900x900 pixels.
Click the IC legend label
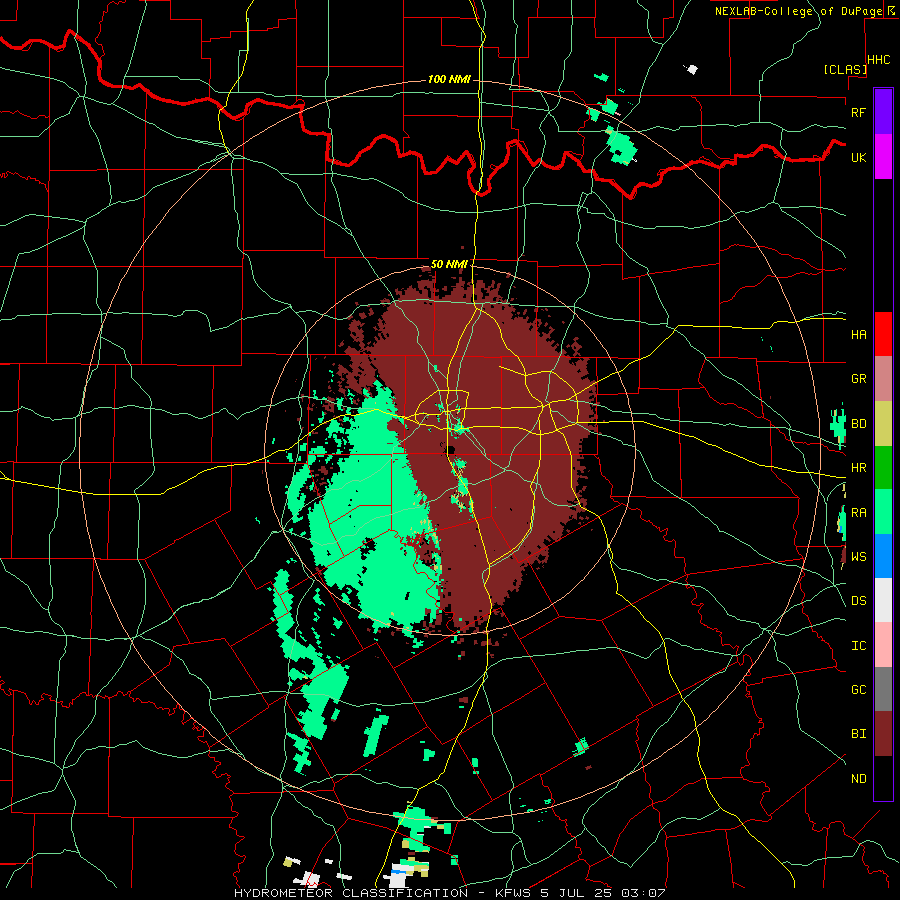point(858,646)
